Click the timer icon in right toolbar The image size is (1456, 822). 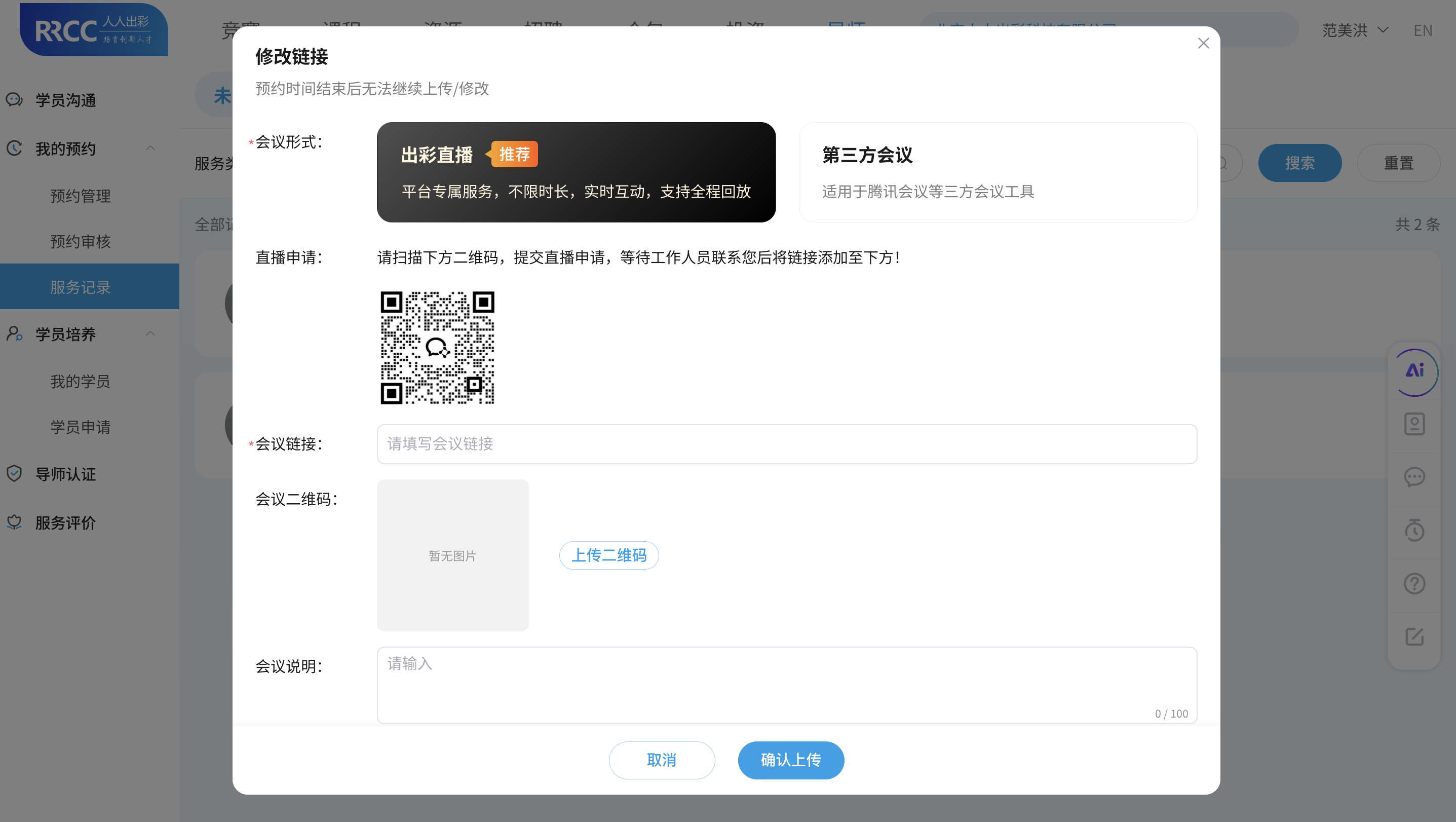pos(1414,530)
